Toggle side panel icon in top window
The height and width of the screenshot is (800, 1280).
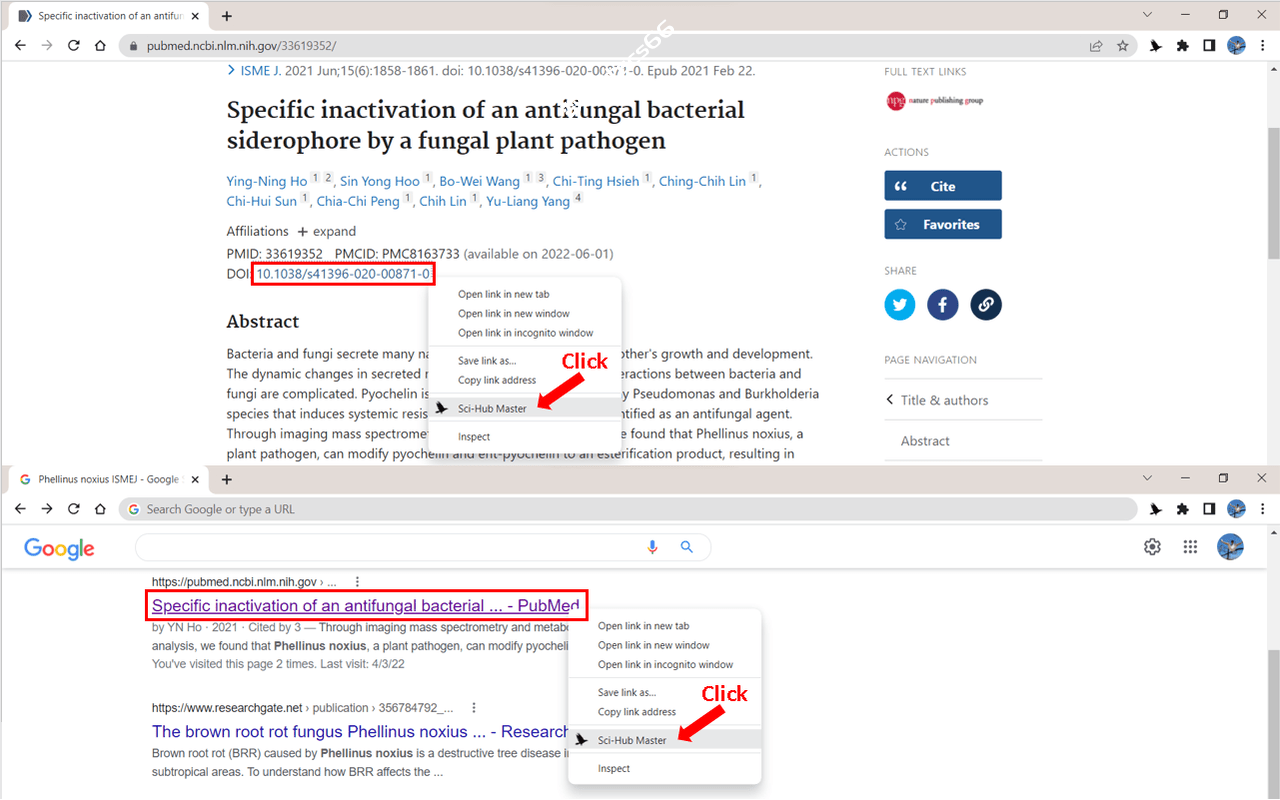(1209, 45)
